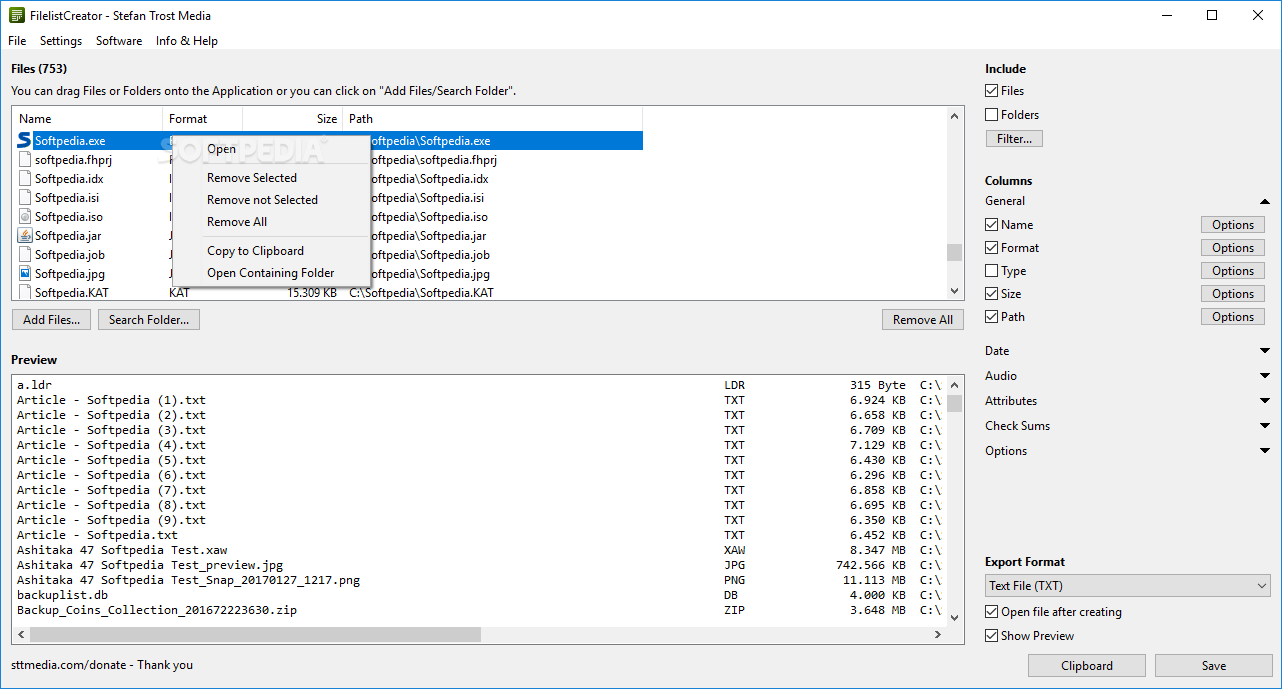Choose Remove All in context menu
The height and width of the screenshot is (689, 1282).
coord(271,222)
